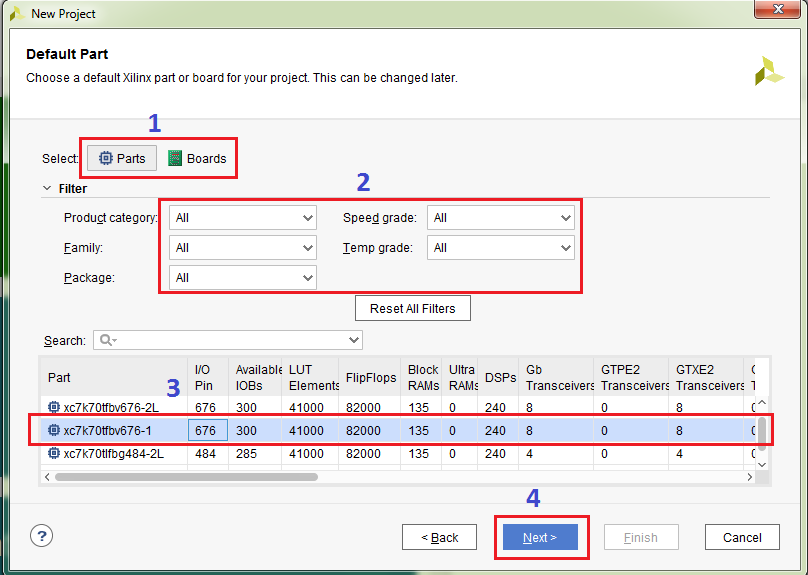
Task: Click the Cancel button
Action: point(742,537)
